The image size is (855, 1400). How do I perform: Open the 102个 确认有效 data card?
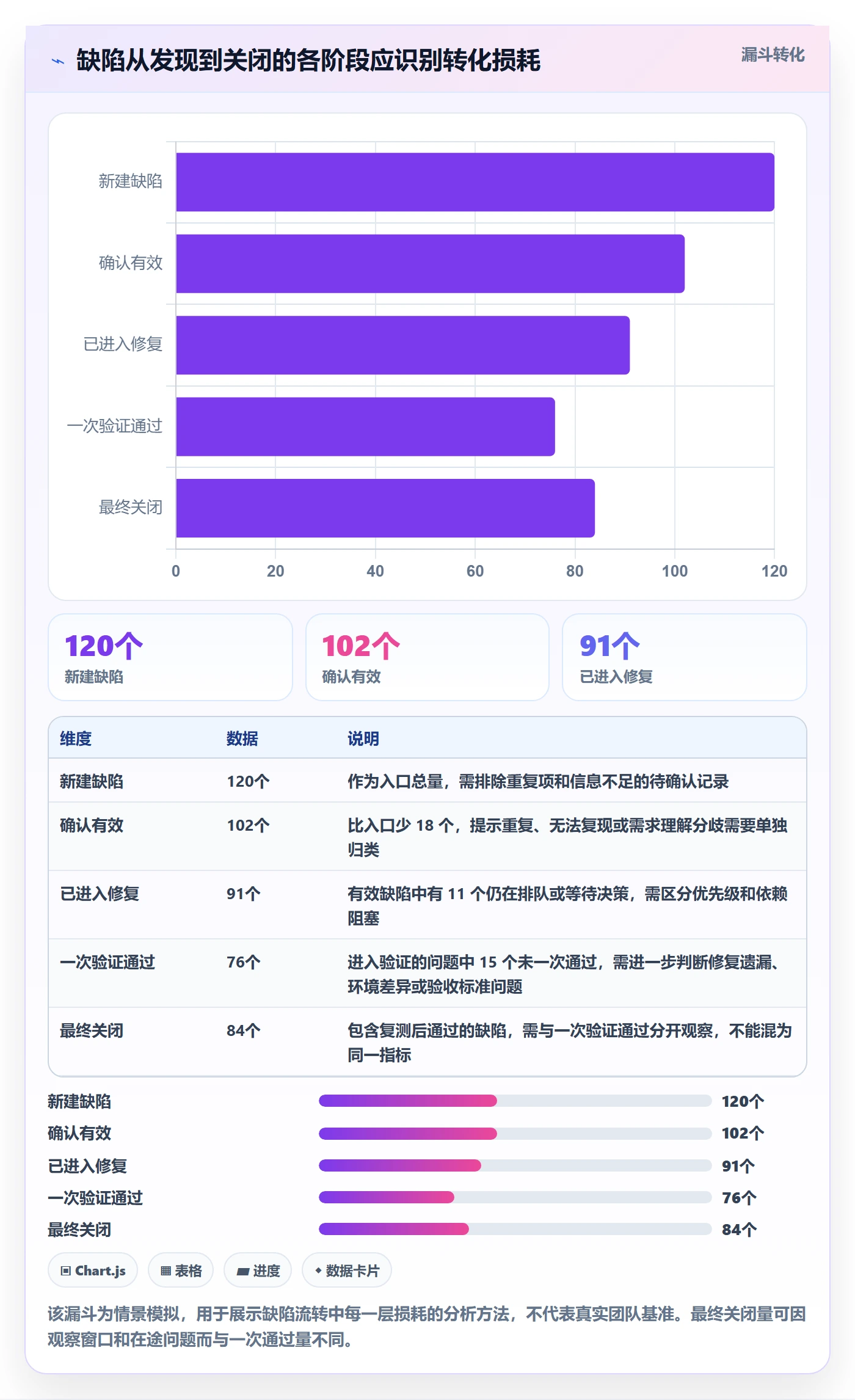(x=428, y=657)
